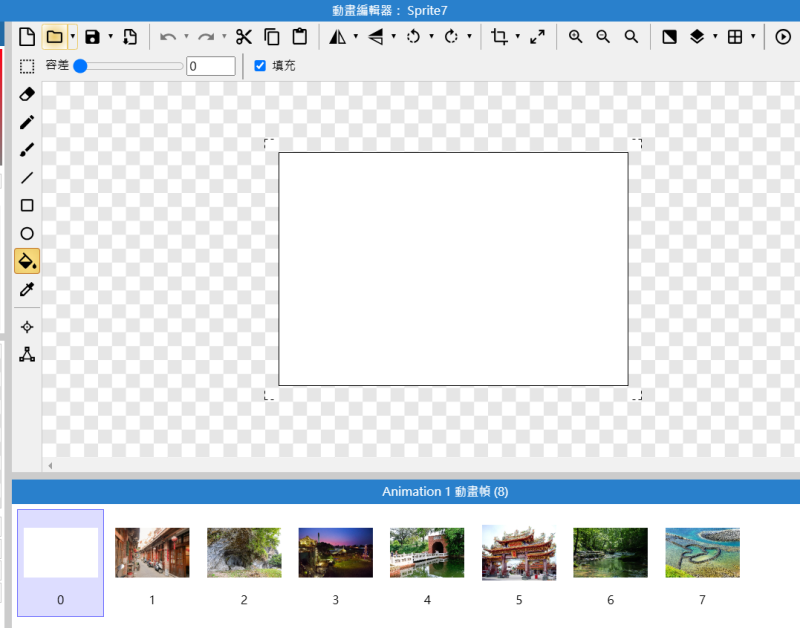Expand the crop options dropdown

(x=517, y=37)
